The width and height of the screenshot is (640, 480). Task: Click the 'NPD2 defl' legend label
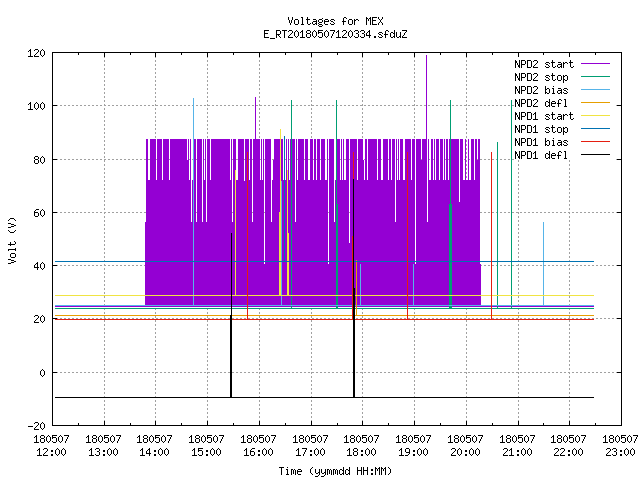541,103
